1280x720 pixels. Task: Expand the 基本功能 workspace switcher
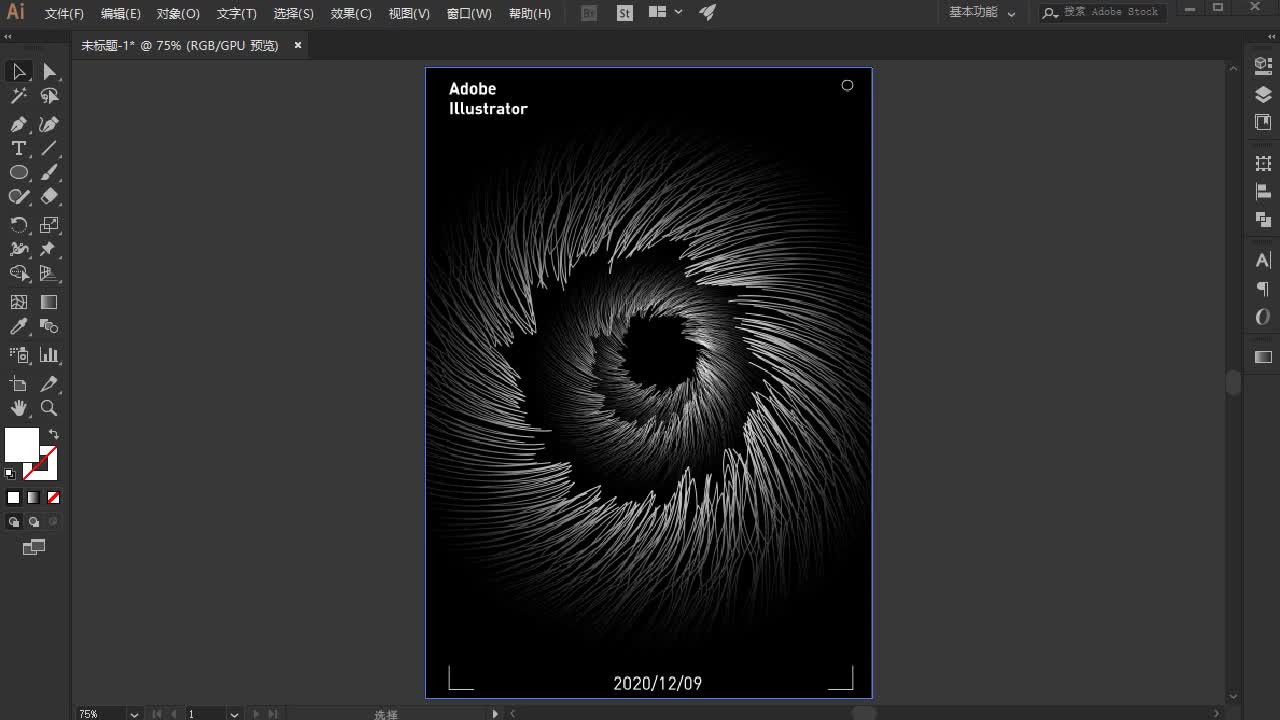point(981,13)
